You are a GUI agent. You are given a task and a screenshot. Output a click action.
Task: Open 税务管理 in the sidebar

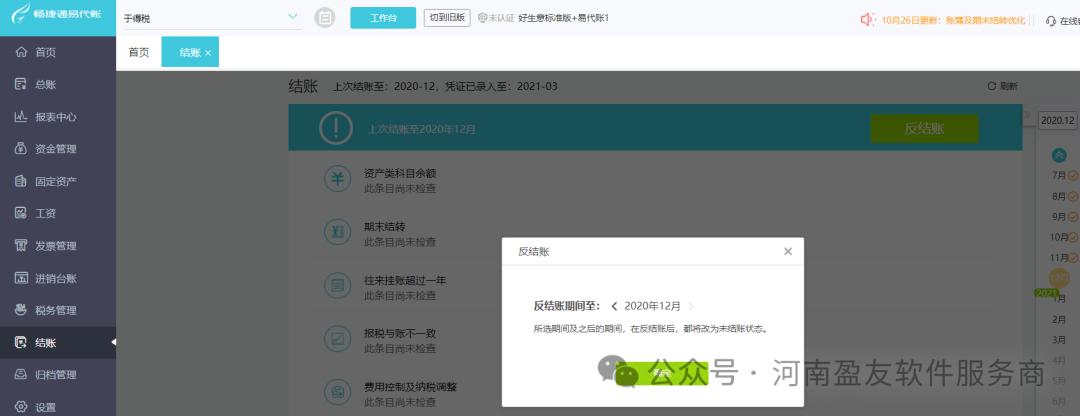(x=58, y=311)
